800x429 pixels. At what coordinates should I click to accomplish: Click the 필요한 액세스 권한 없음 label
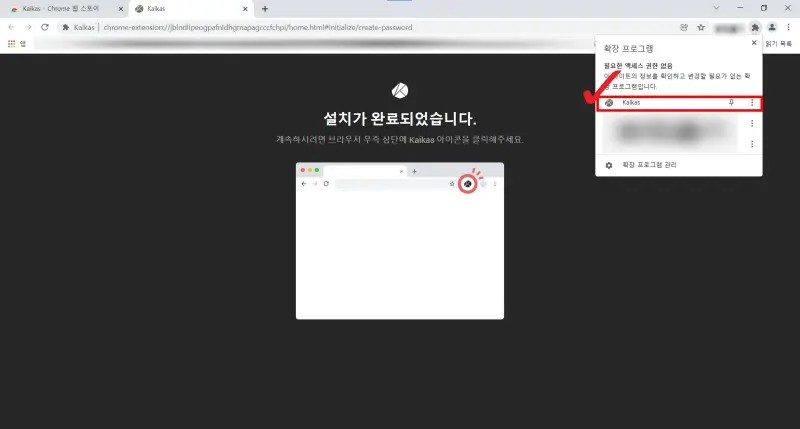638,66
